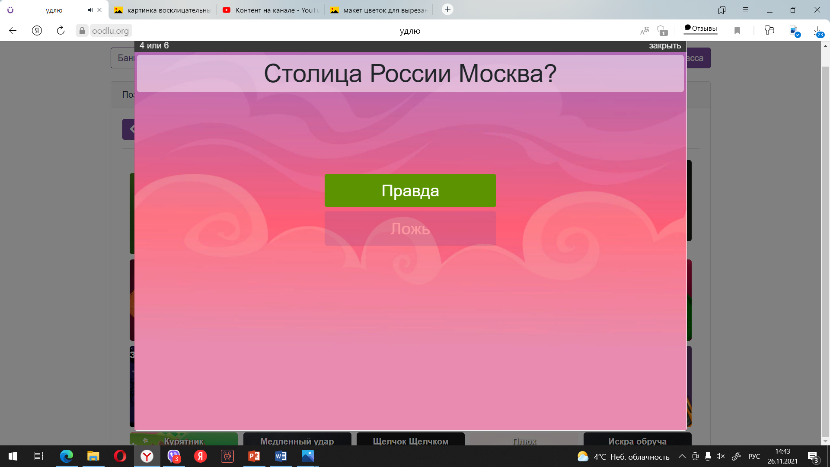Bookmark this page using the bookmark icon
This screenshot has height=467, width=830.
[x=739, y=31]
